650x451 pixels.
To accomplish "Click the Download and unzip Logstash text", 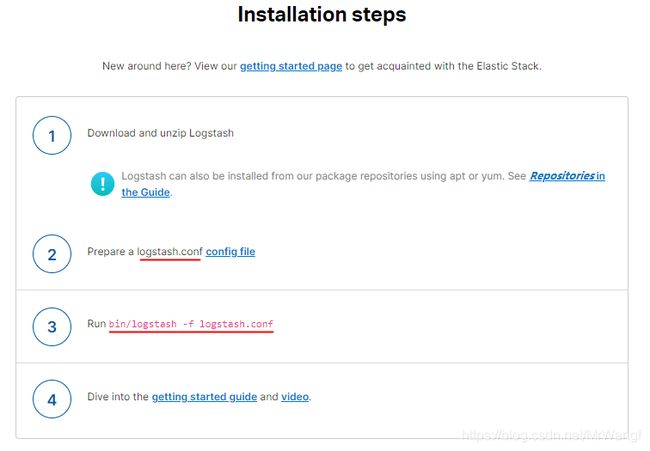I will tap(160, 133).
